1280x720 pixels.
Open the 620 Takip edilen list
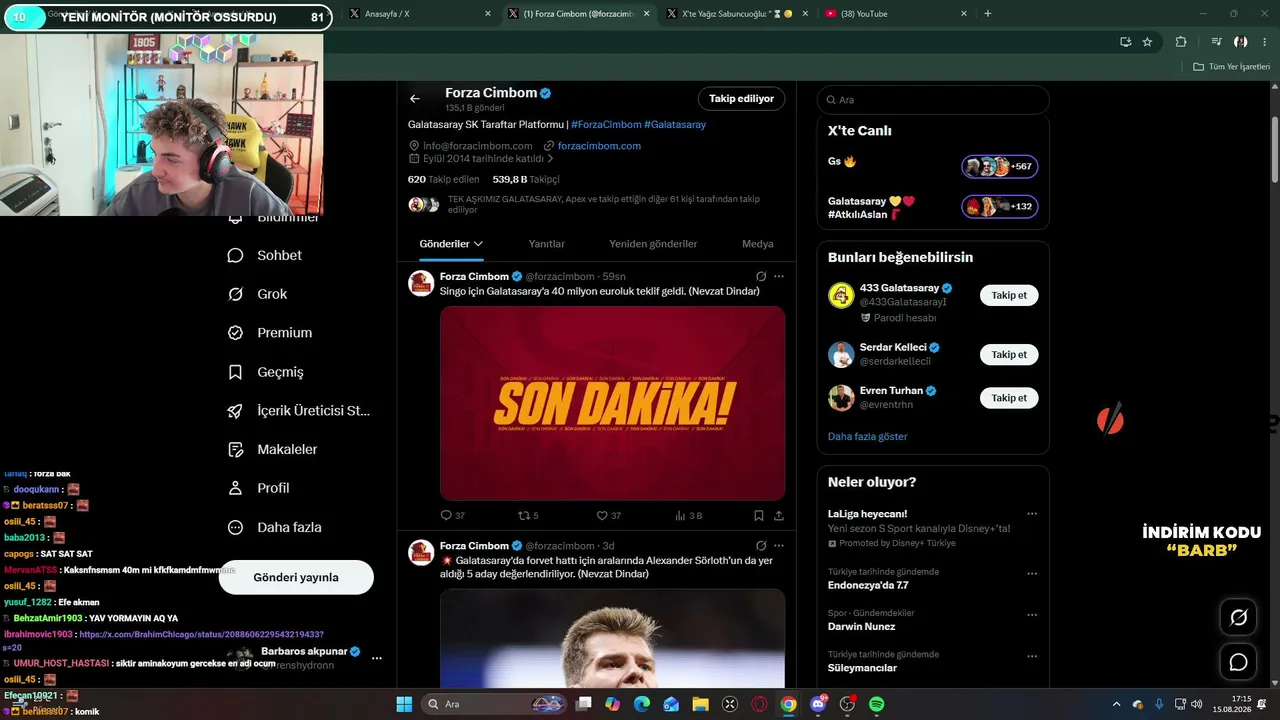pyautogui.click(x=445, y=180)
